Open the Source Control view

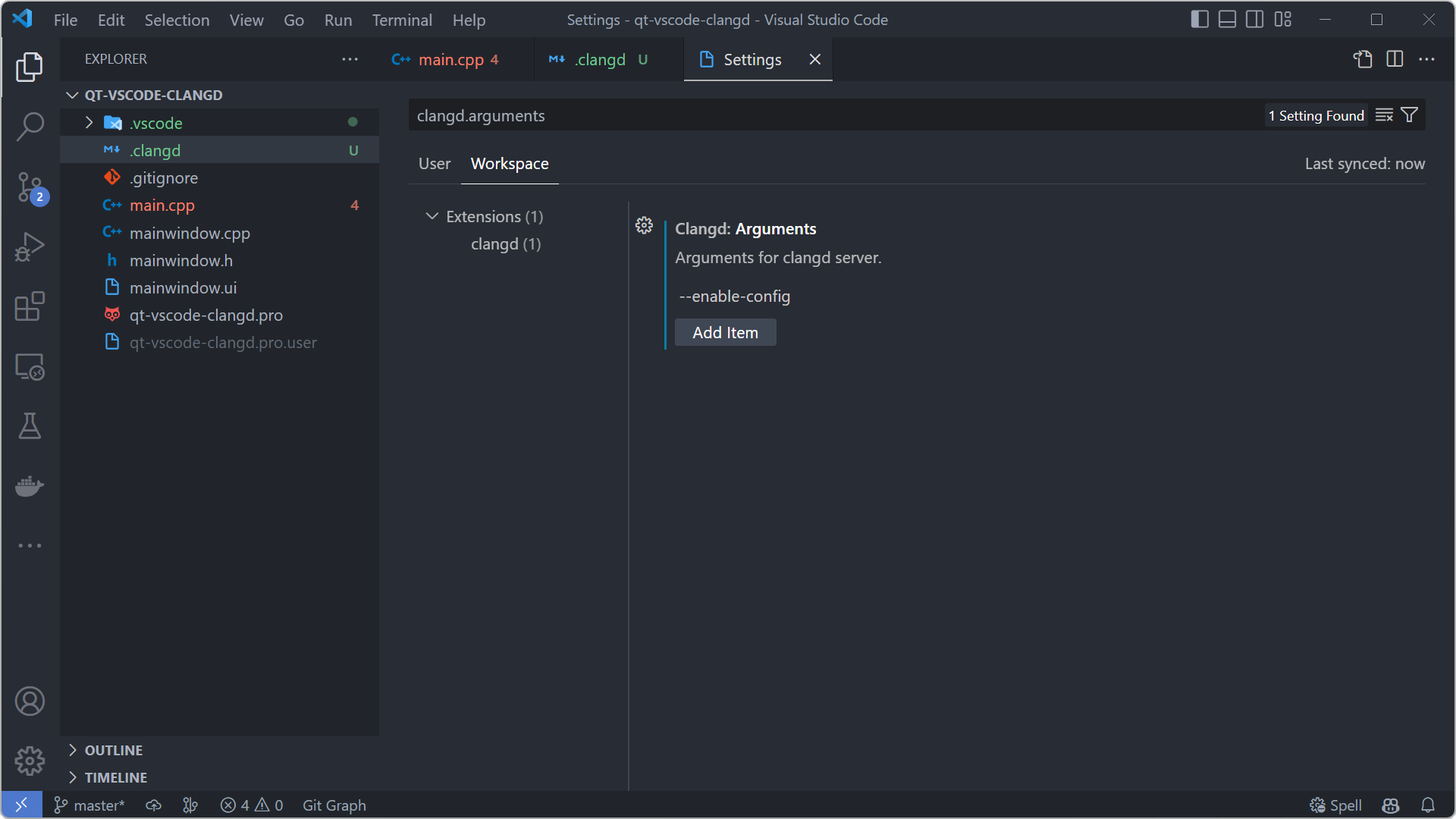(x=30, y=187)
